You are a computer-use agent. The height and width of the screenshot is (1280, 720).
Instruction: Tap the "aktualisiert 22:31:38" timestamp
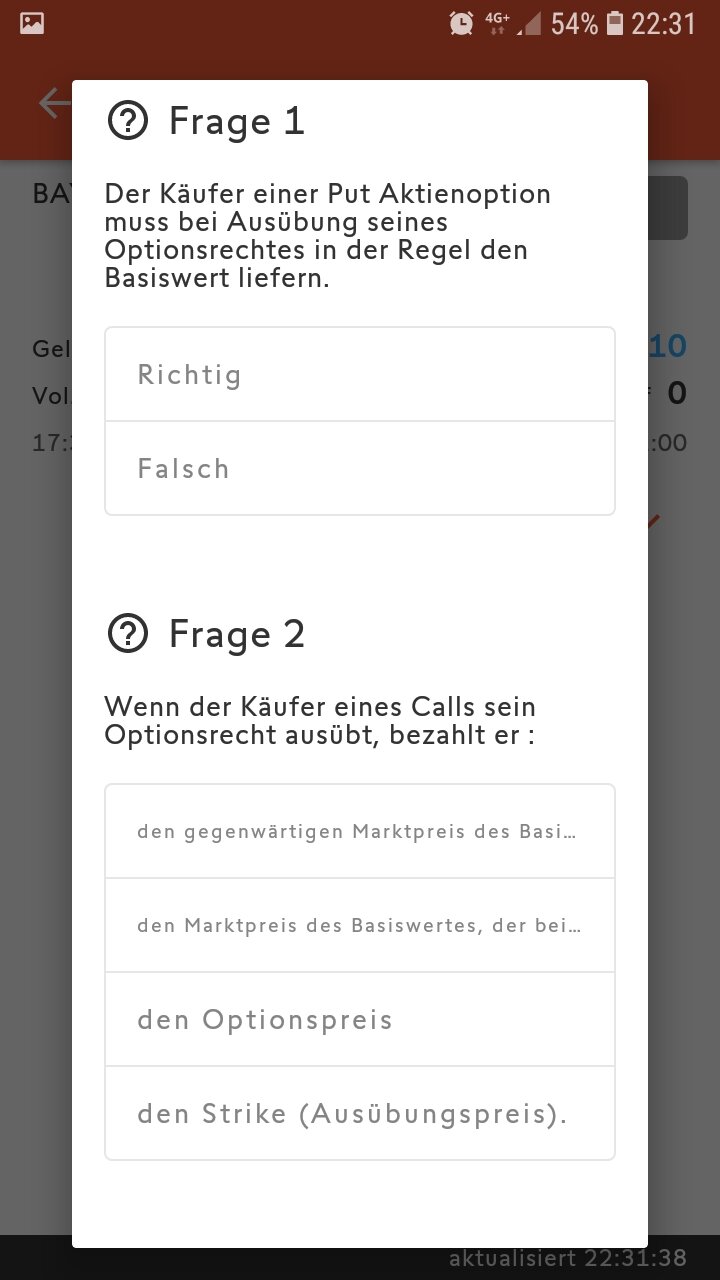[567, 1258]
